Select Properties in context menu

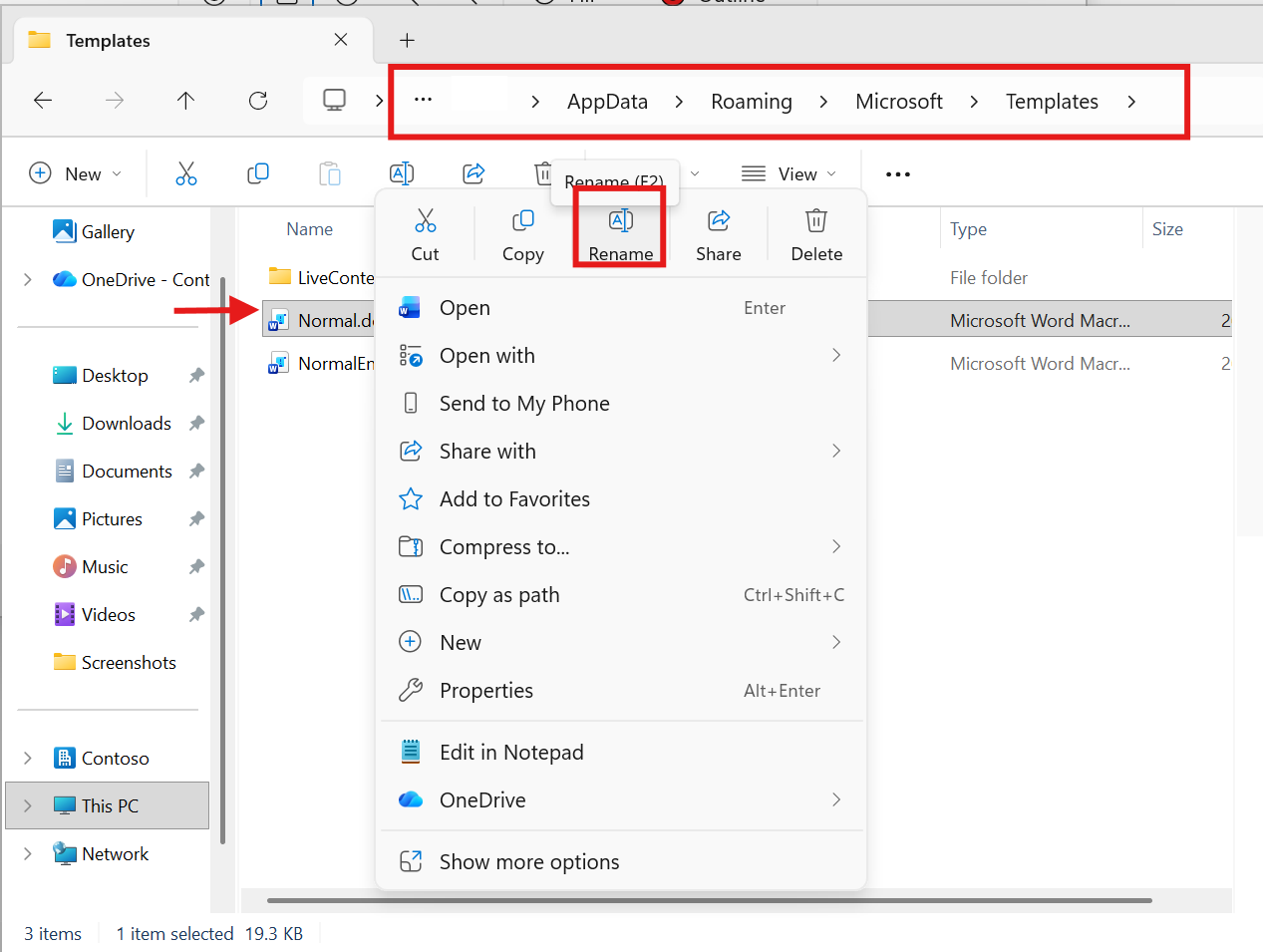tap(621, 691)
